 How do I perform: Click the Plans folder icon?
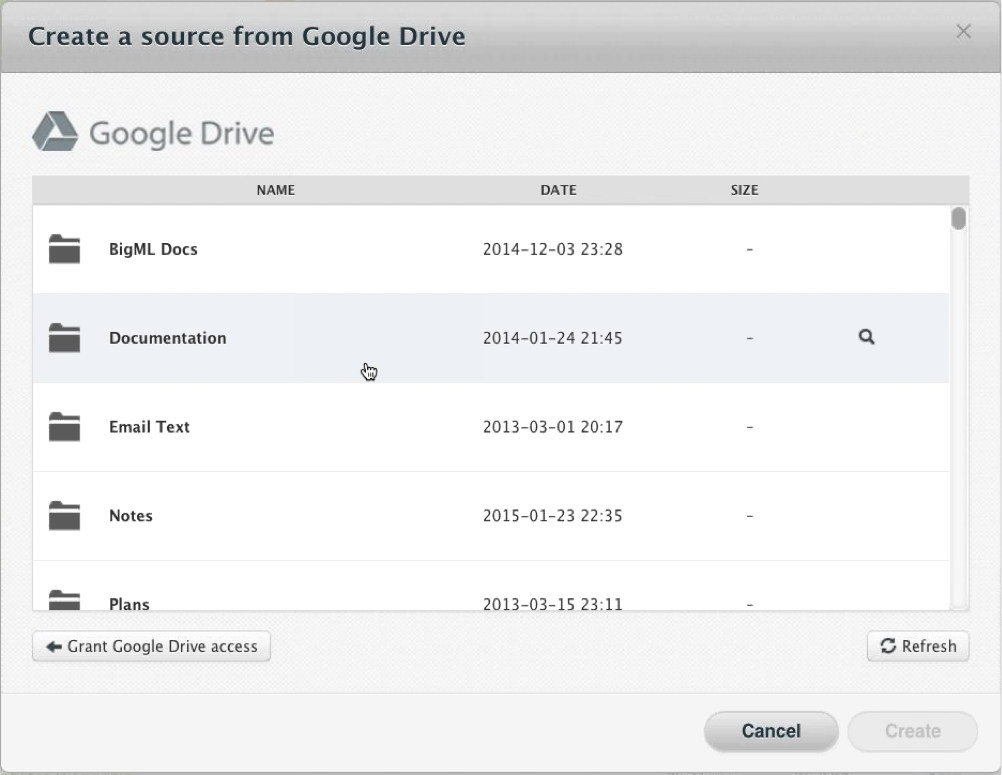tap(64, 600)
